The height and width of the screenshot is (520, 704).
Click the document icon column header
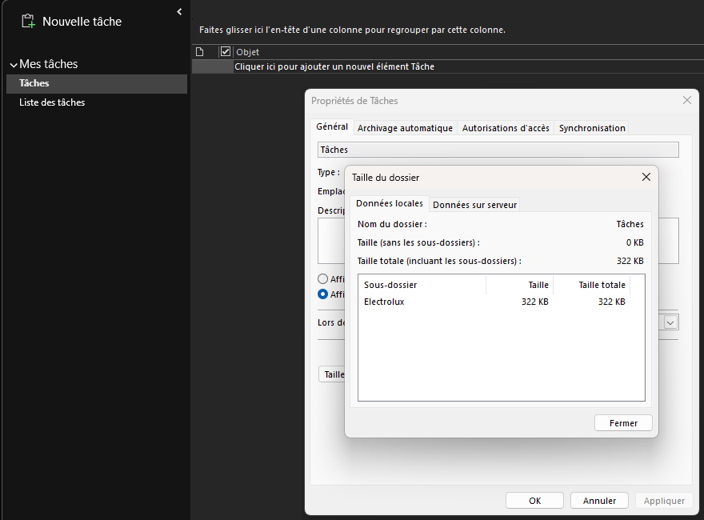point(200,52)
